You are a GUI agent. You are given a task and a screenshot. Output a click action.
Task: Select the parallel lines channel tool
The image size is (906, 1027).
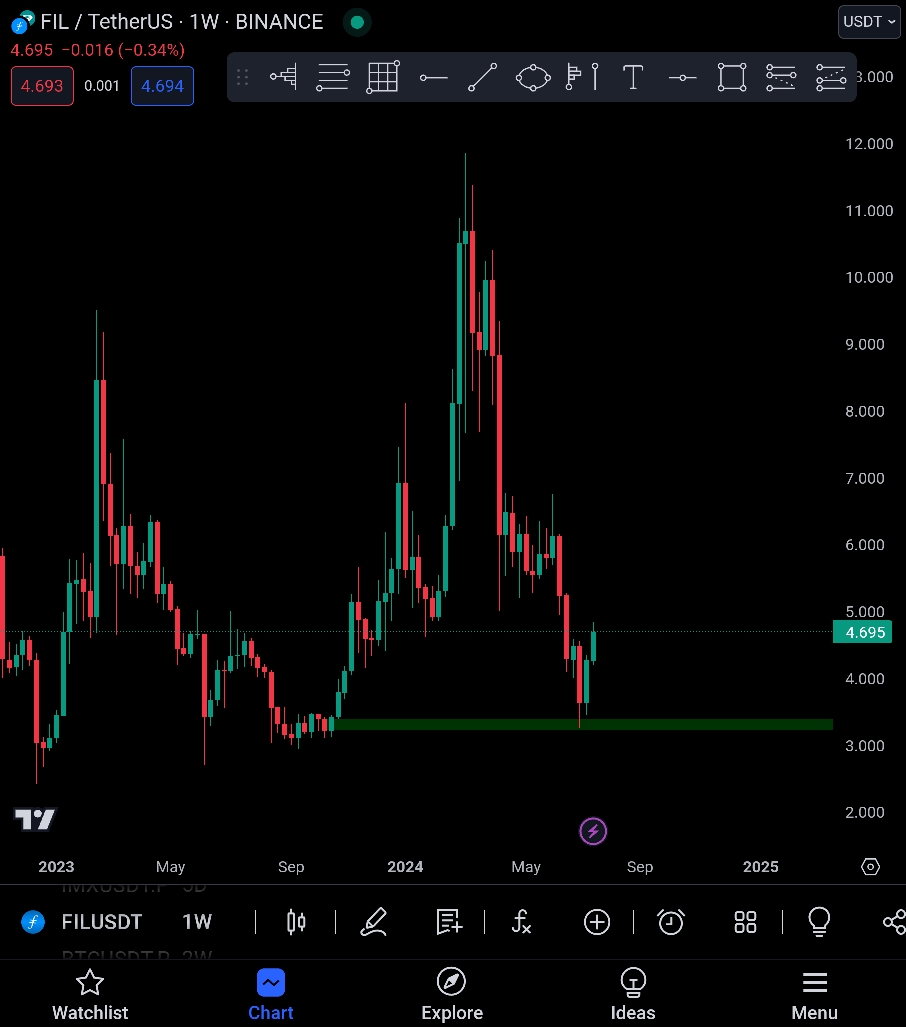[x=333, y=77]
